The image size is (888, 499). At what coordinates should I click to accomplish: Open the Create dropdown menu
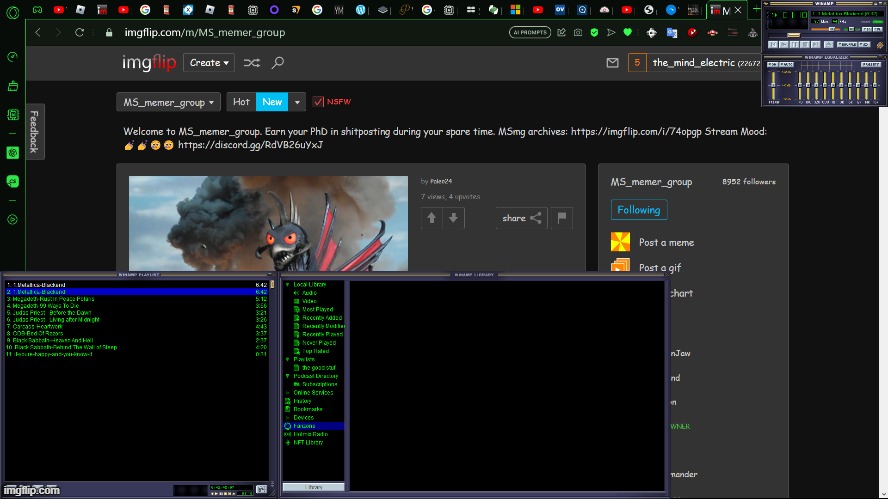click(209, 63)
